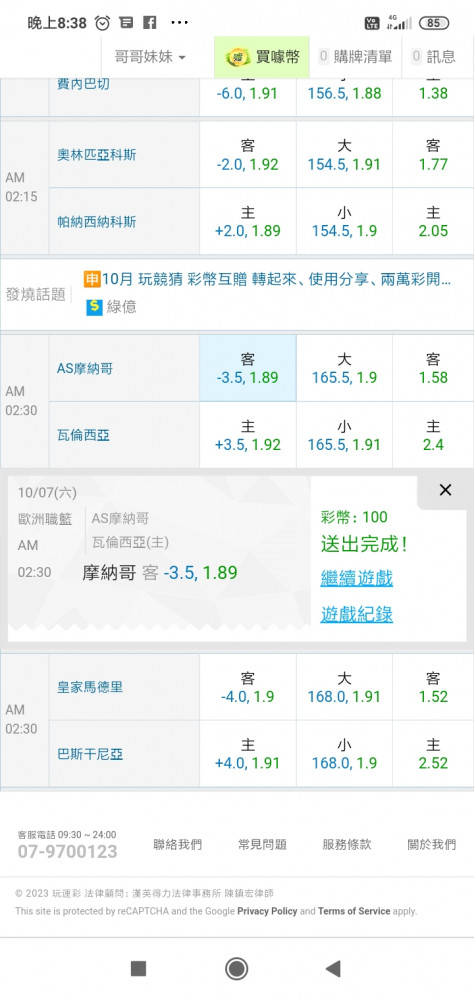Screen dimensions: 474x1000
Task: Open the 皇家馬德里 team link
Action: coord(90,687)
